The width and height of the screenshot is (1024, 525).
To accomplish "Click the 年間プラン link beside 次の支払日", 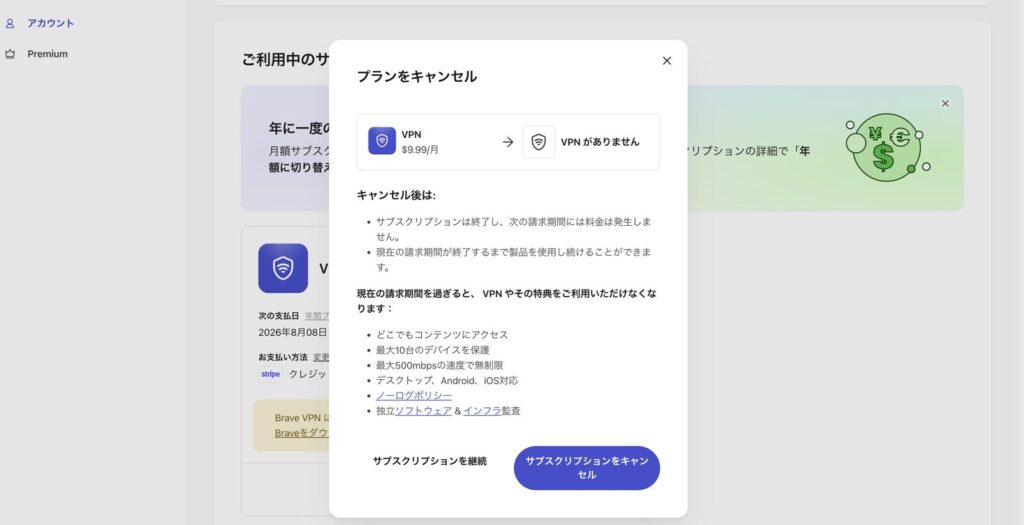I will [x=317, y=316].
